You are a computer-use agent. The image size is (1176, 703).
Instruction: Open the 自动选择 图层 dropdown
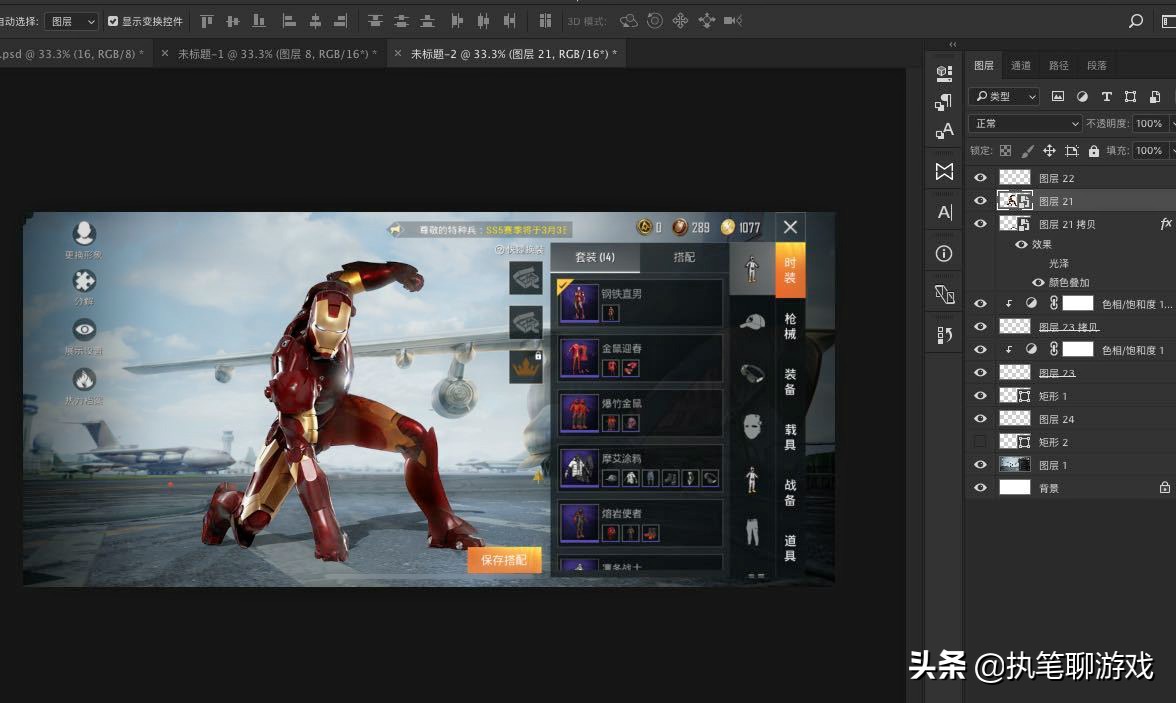[x=72, y=21]
